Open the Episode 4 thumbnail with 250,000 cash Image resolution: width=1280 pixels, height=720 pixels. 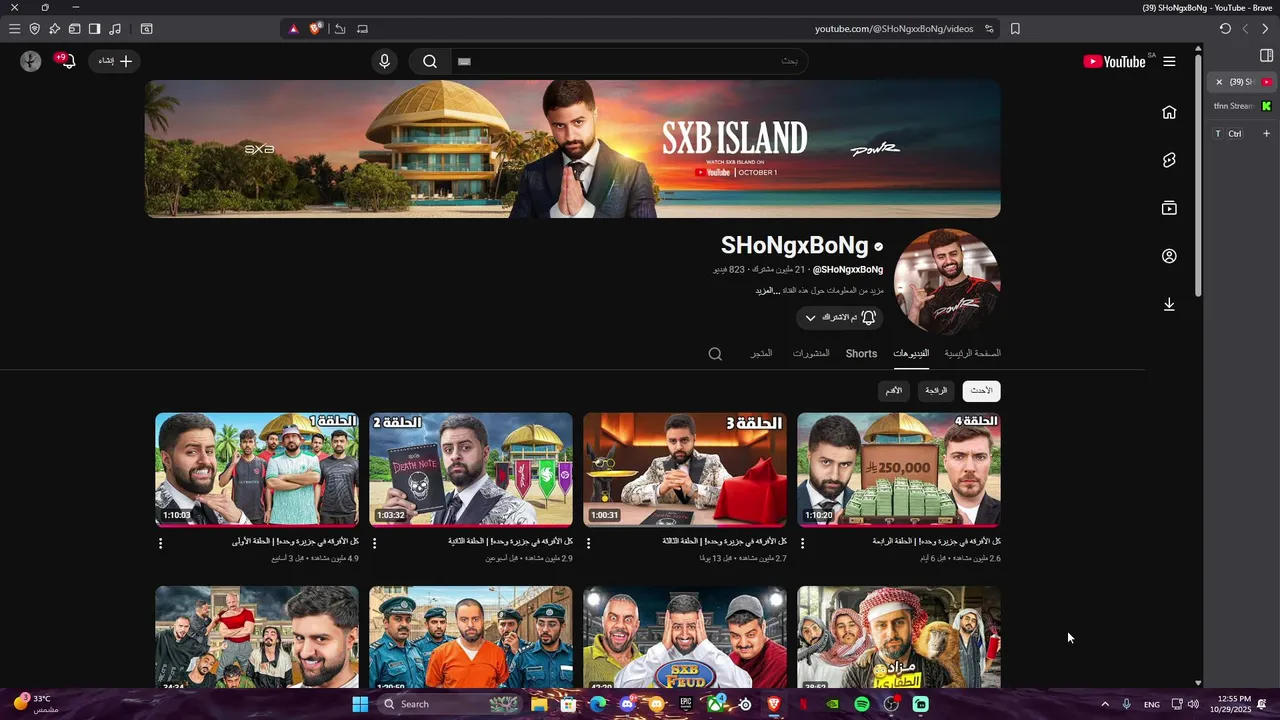point(899,470)
